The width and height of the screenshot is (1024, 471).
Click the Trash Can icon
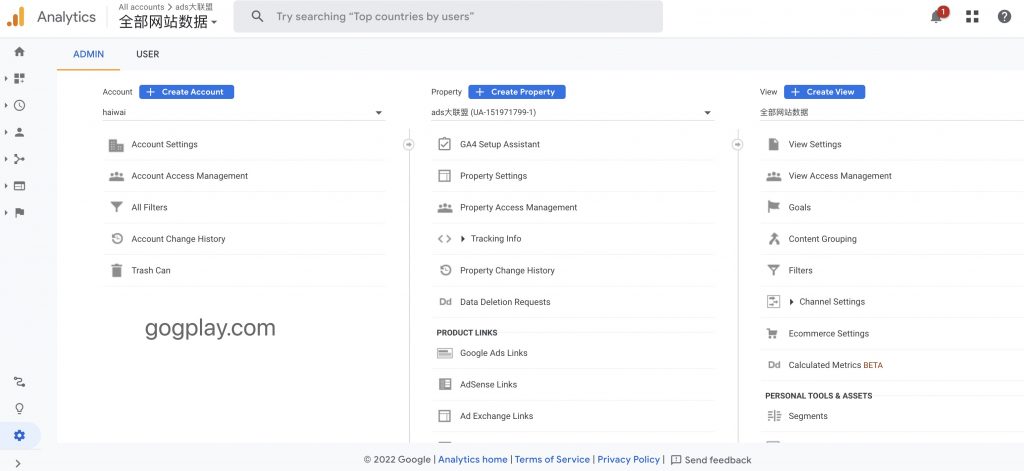pos(116,270)
